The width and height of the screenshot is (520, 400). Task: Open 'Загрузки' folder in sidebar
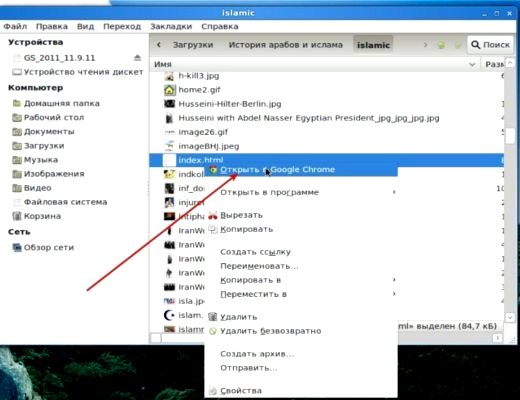pyautogui.click(x=44, y=146)
